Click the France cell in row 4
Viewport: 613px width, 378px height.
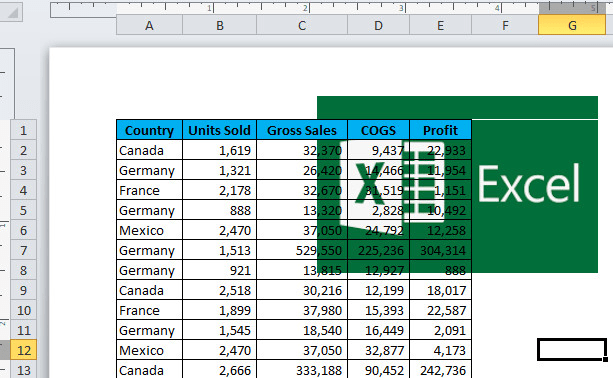(149, 190)
